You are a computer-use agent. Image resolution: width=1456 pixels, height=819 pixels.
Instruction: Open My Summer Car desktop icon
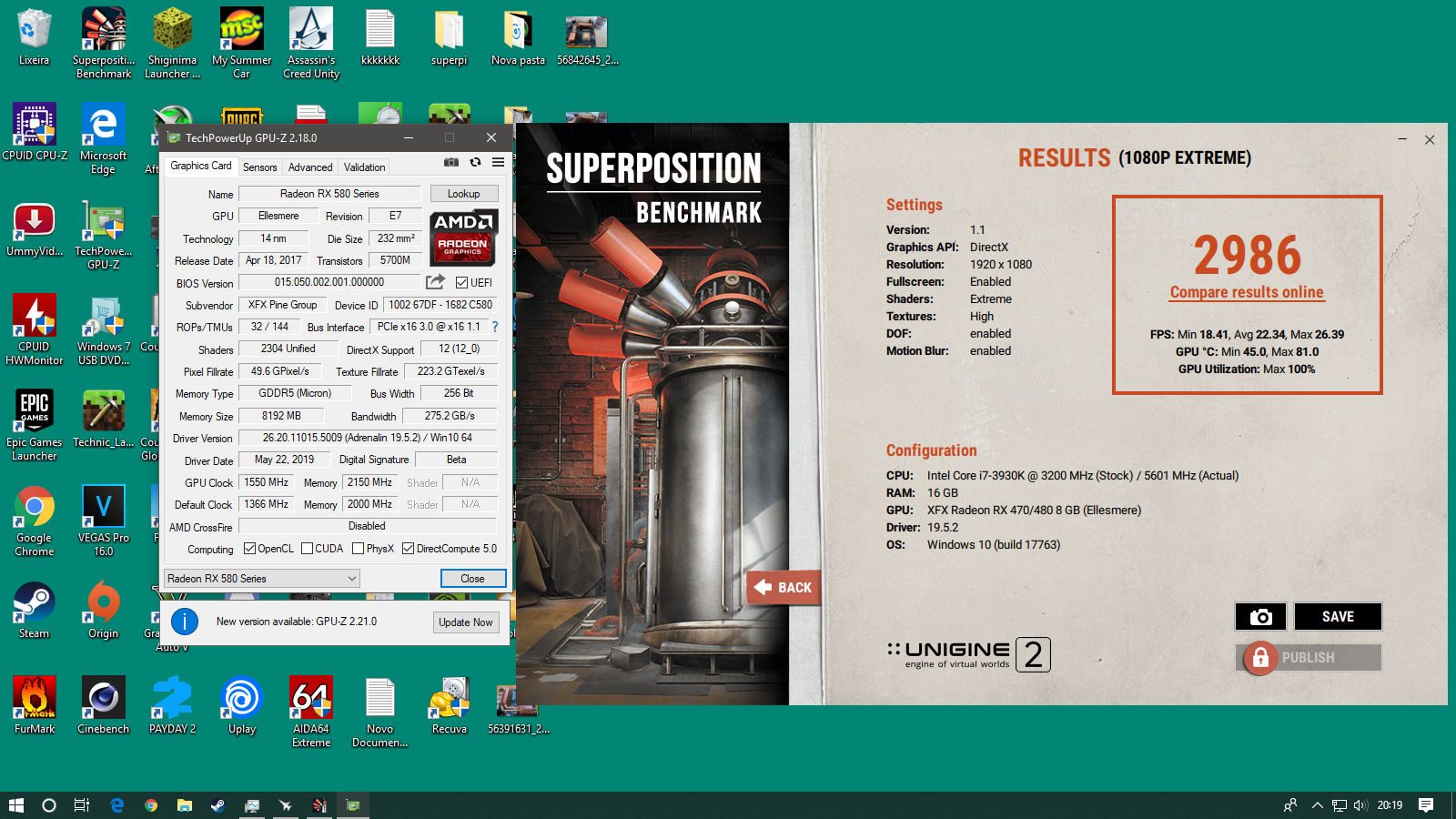click(x=242, y=43)
